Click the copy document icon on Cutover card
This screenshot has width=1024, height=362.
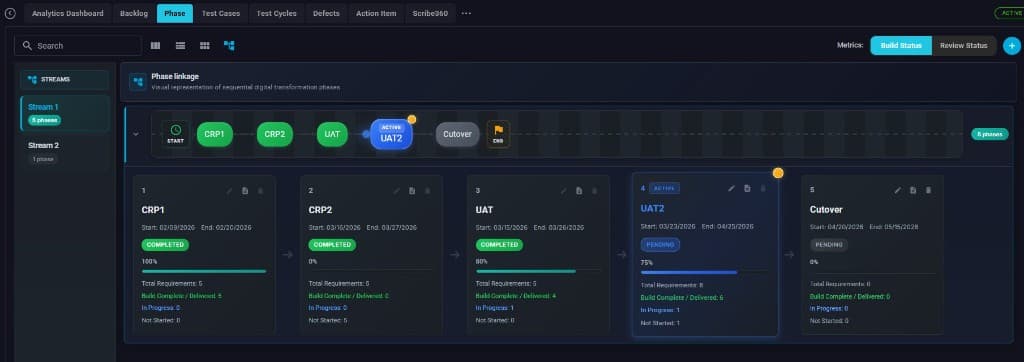[x=913, y=190]
